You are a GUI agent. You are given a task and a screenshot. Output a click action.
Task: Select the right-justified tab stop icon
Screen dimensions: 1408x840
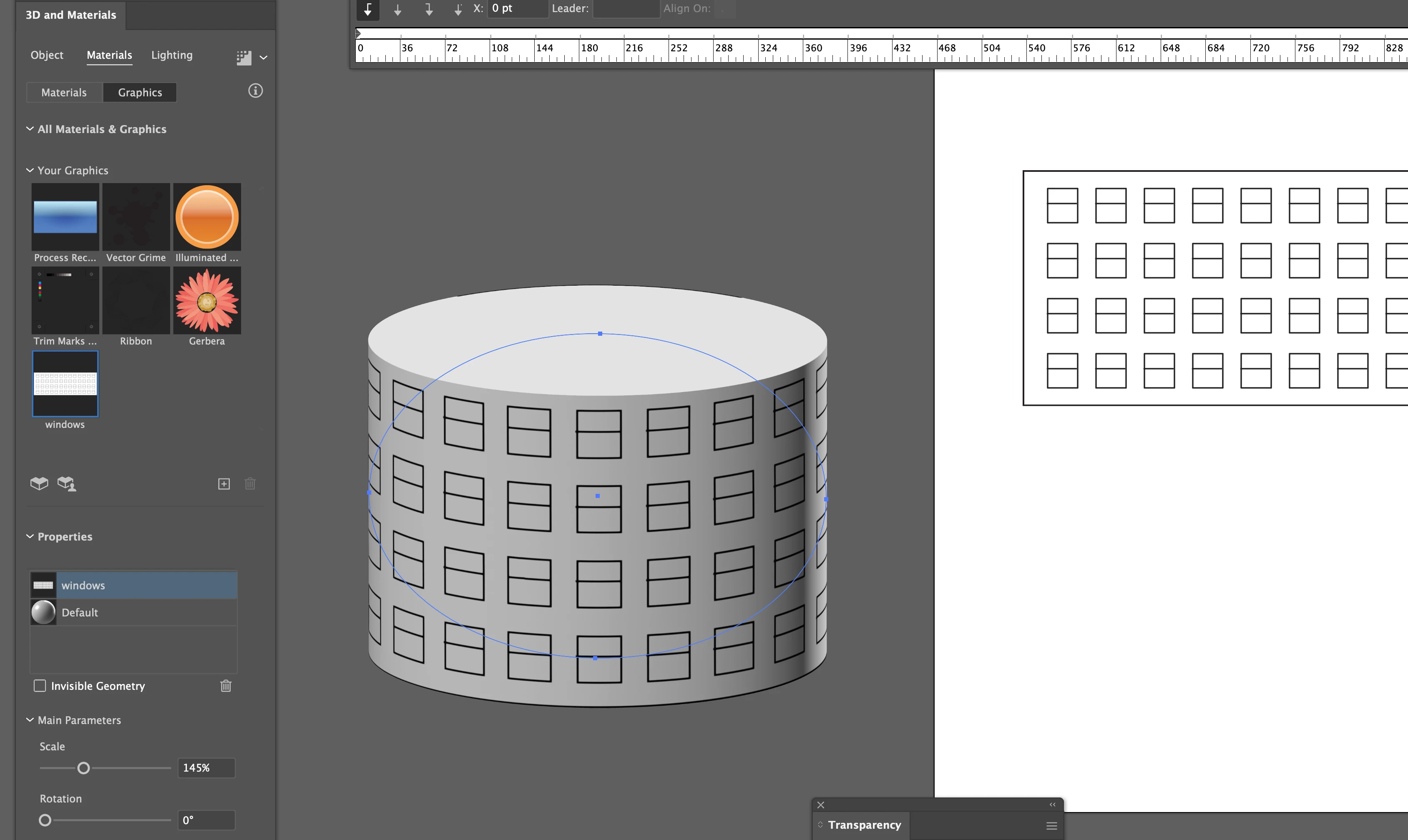click(x=429, y=9)
